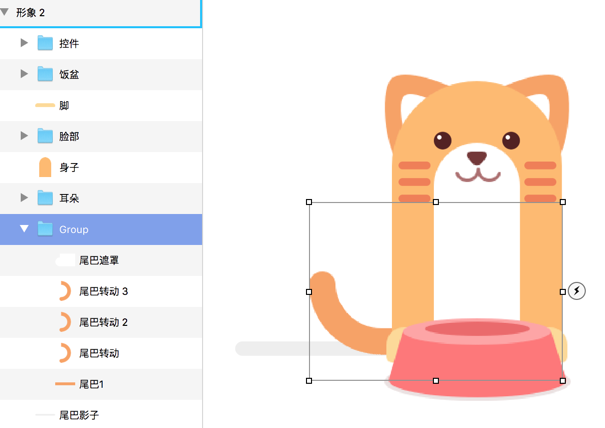Expand the 饭盆 folder arrow
Image resolution: width=605 pixels, height=428 pixels.
point(24,74)
